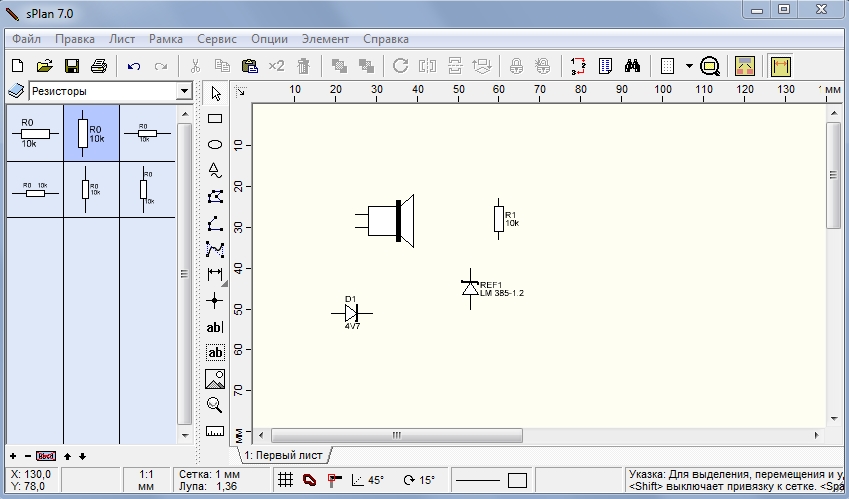Open the Опции menu

click(269, 39)
